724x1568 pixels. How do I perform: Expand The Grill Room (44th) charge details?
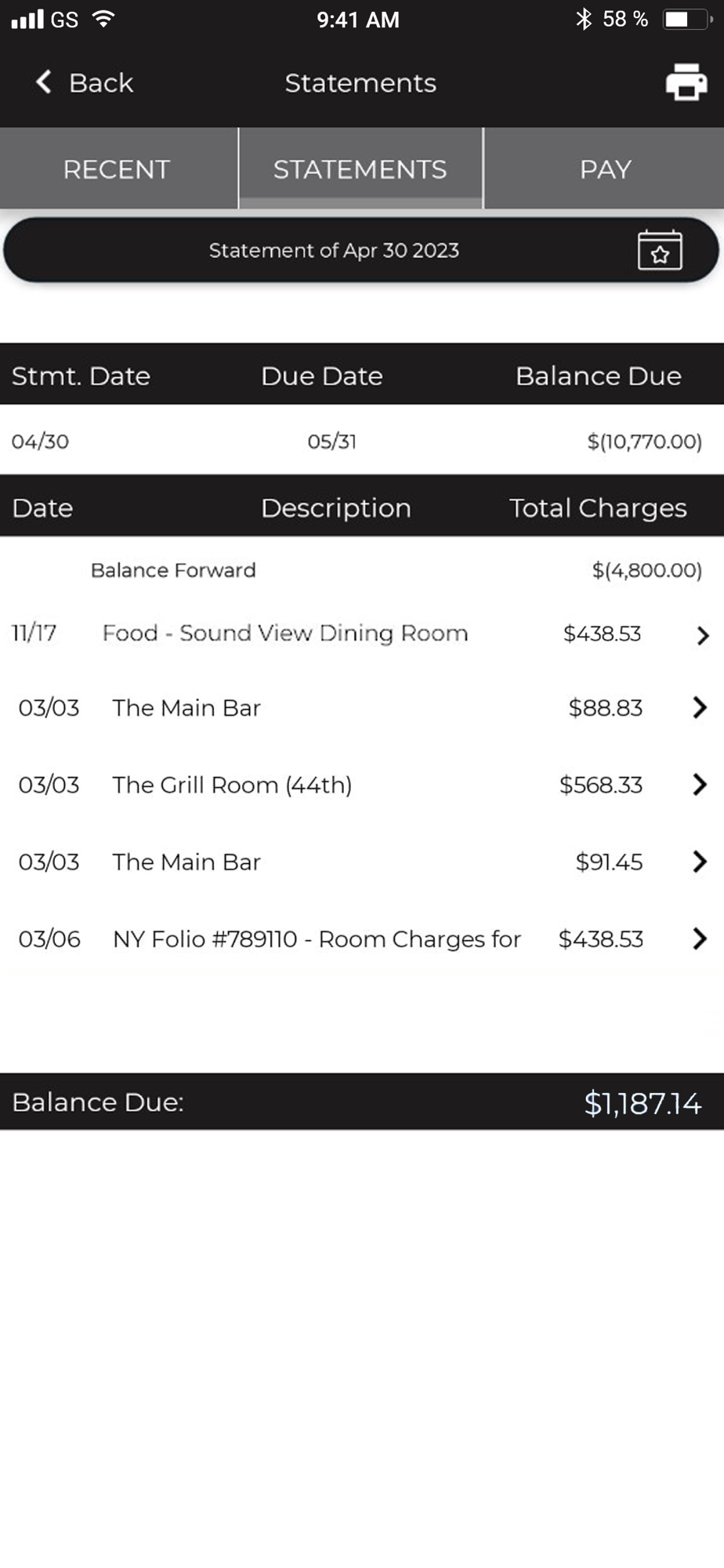pyautogui.click(x=700, y=785)
